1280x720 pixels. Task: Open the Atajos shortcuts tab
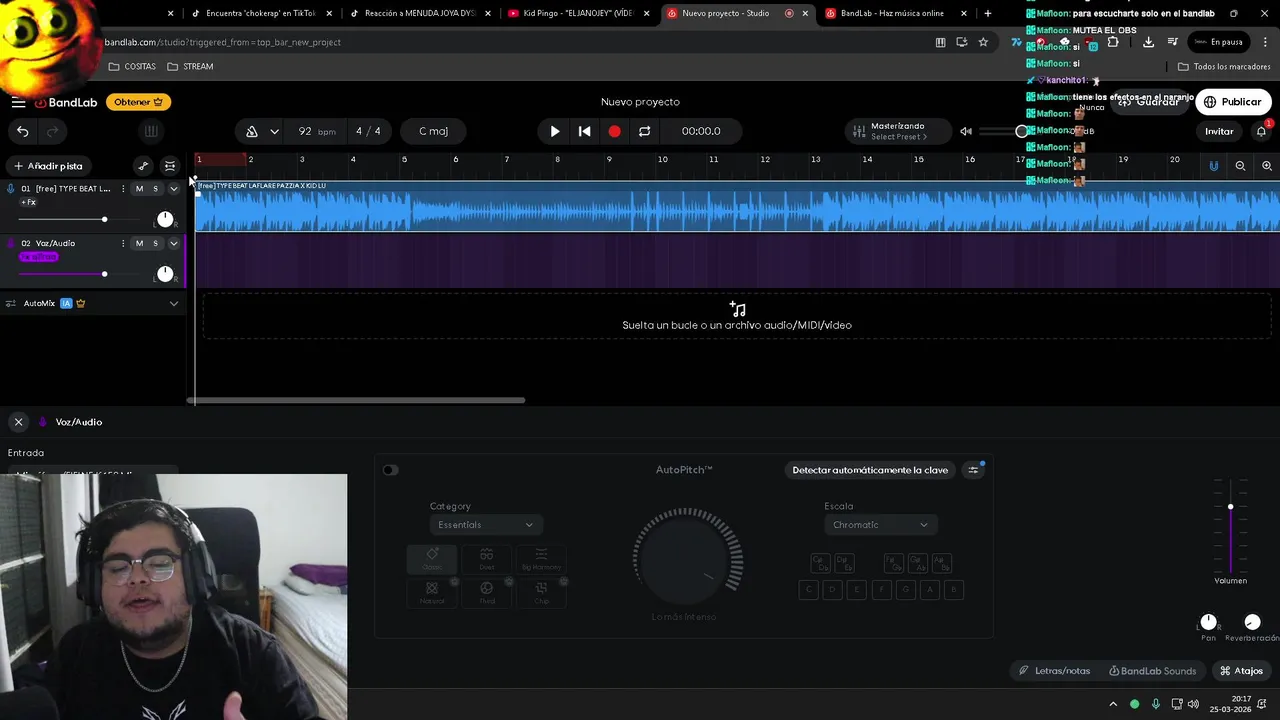pyautogui.click(x=1241, y=671)
